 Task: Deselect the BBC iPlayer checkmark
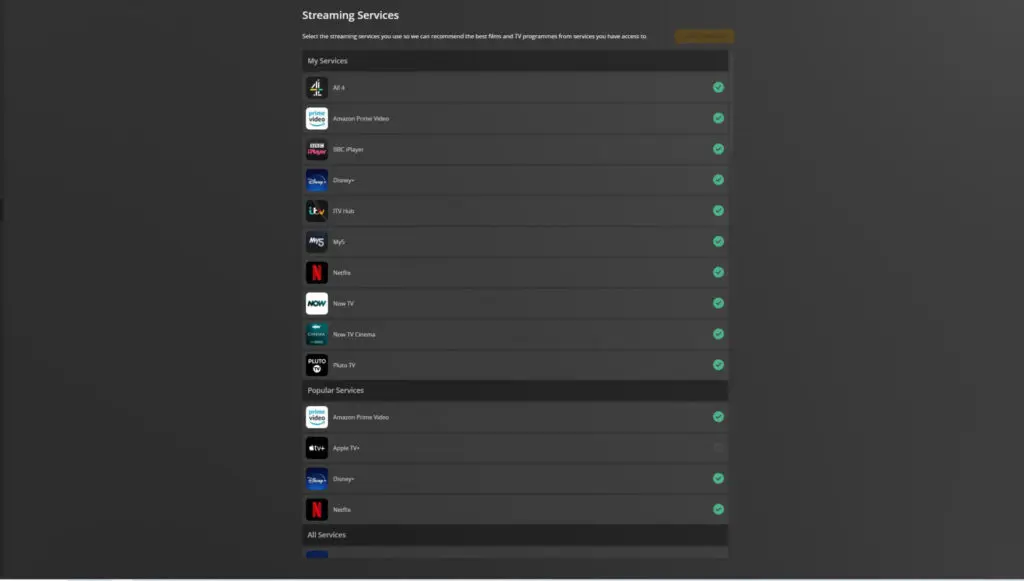pos(718,149)
